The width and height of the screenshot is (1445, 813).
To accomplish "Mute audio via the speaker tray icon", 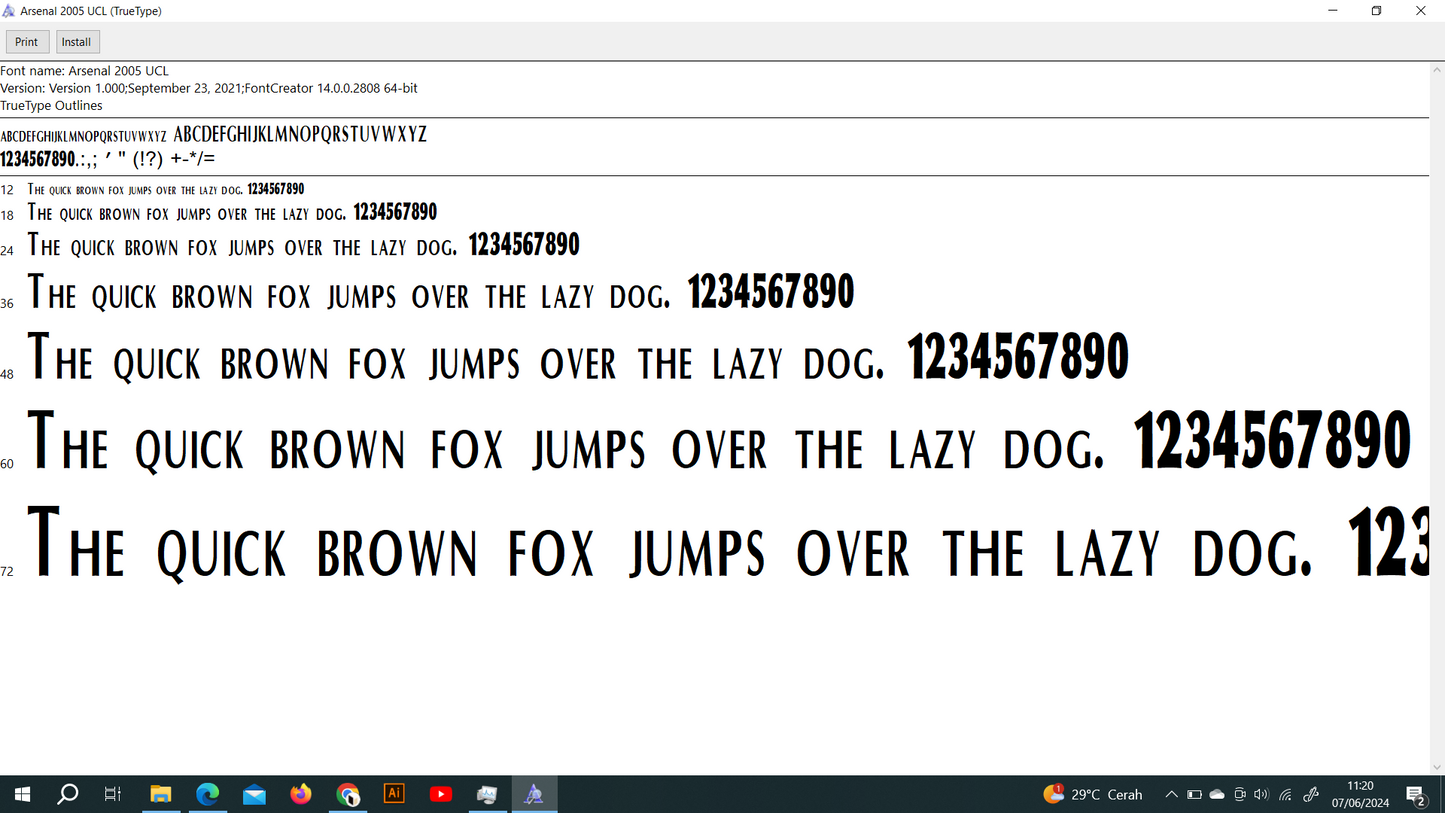I will (x=1261, y=793).
